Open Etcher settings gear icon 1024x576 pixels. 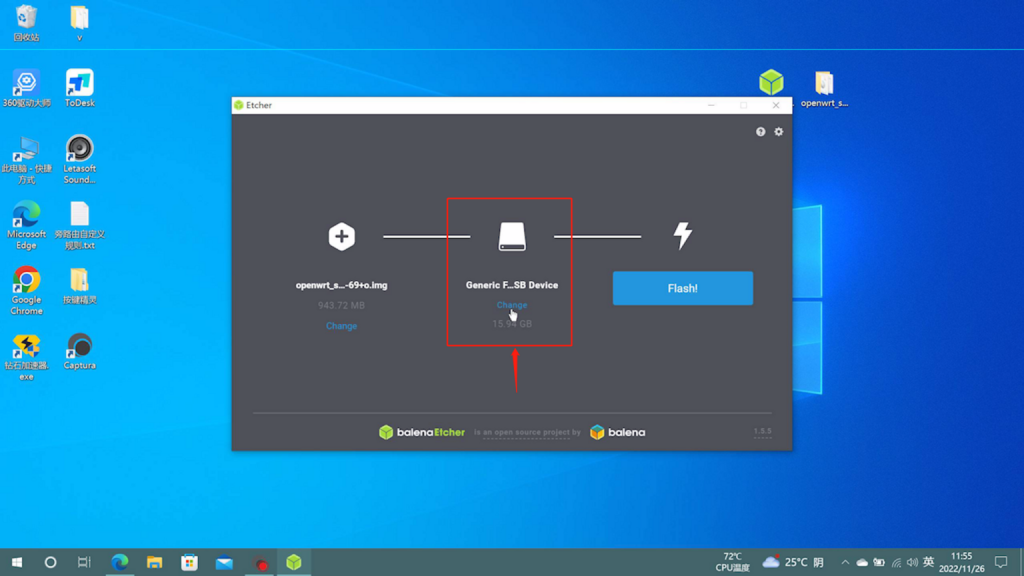pos(778,132)
